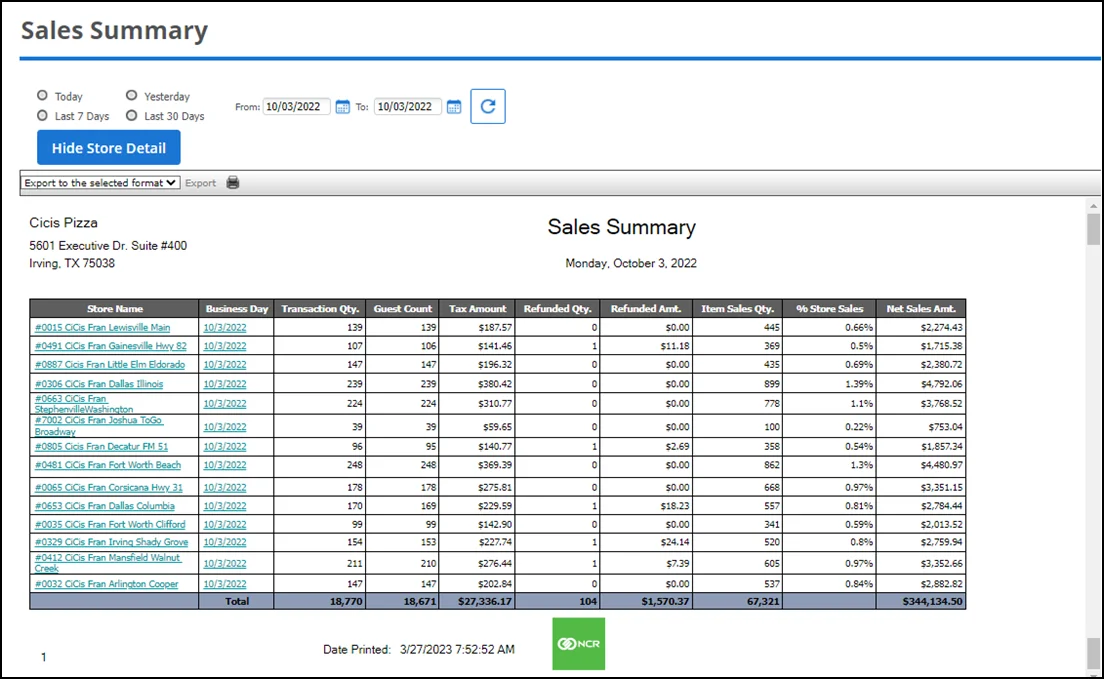Click the scrollbar up arrow
This screenshot has width=1104, height=679.
click(1093, 206)
